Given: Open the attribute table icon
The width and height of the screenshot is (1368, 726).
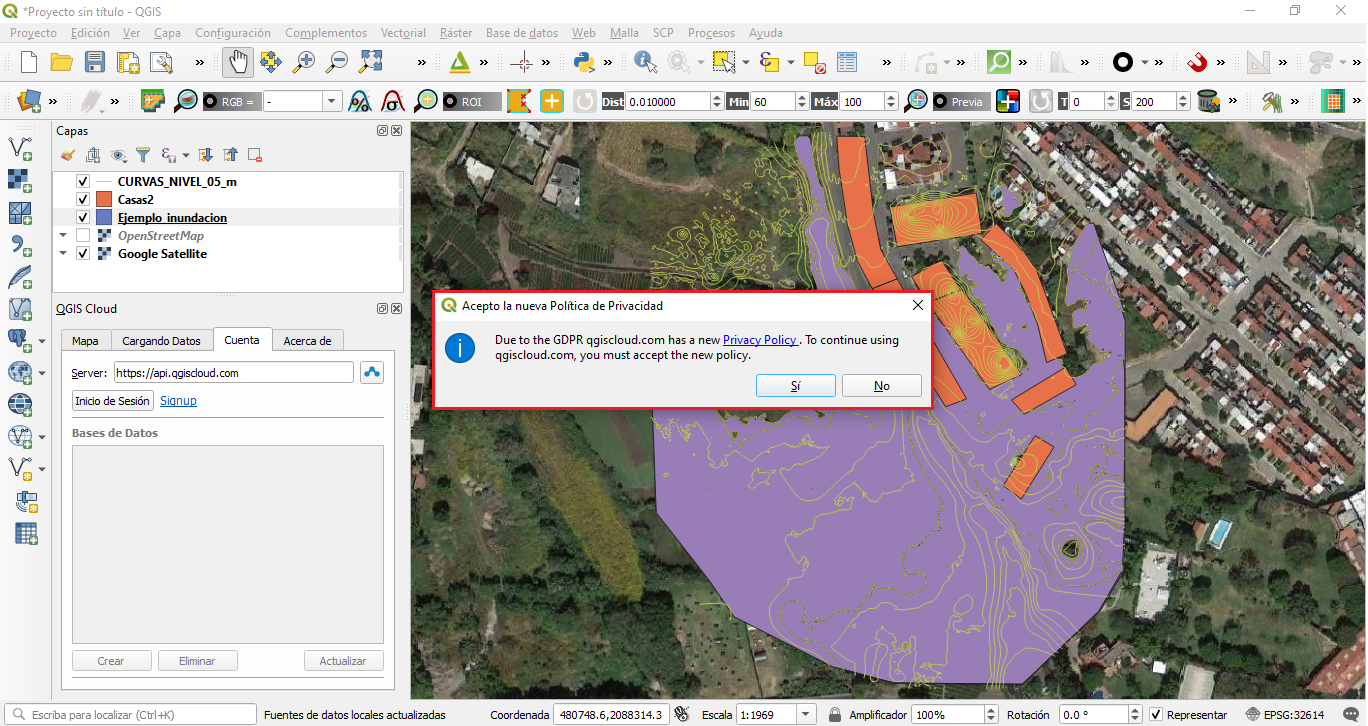Looking at the screenshot, I should [847, 62].
